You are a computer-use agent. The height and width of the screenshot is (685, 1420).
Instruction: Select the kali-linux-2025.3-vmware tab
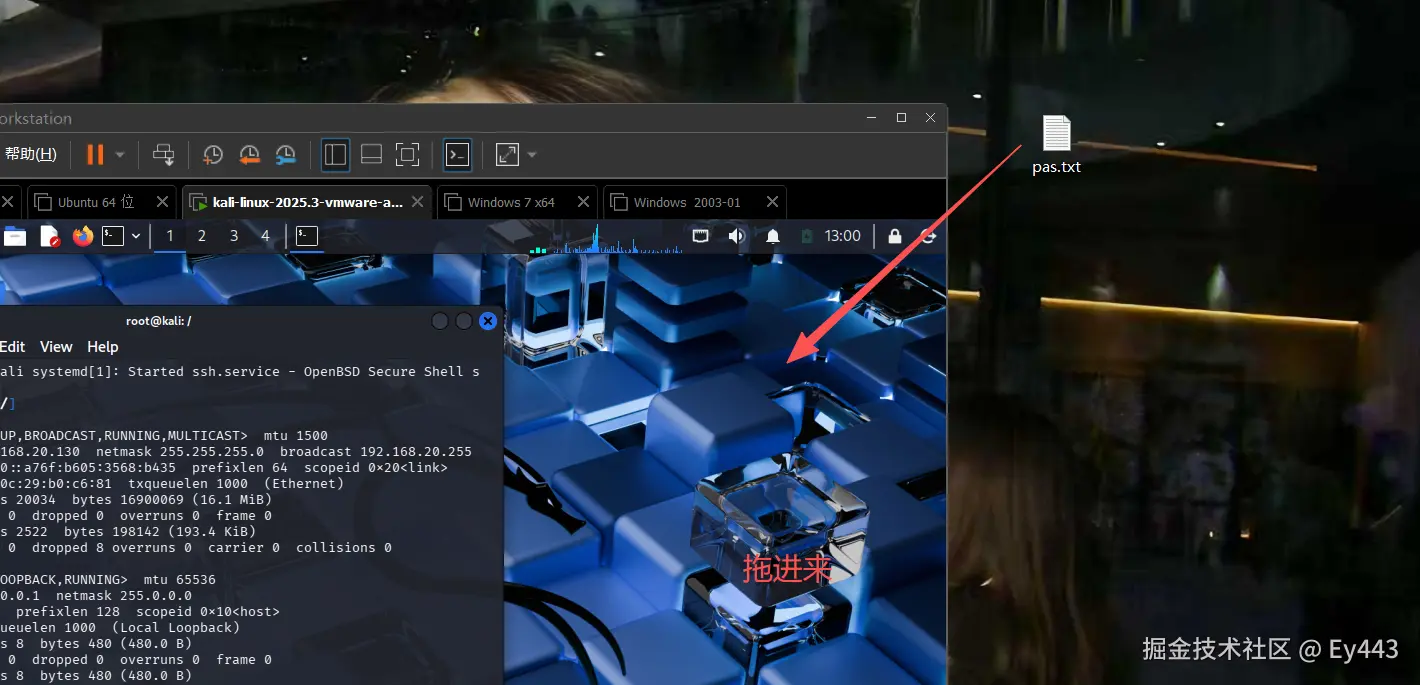click(307, 202)
